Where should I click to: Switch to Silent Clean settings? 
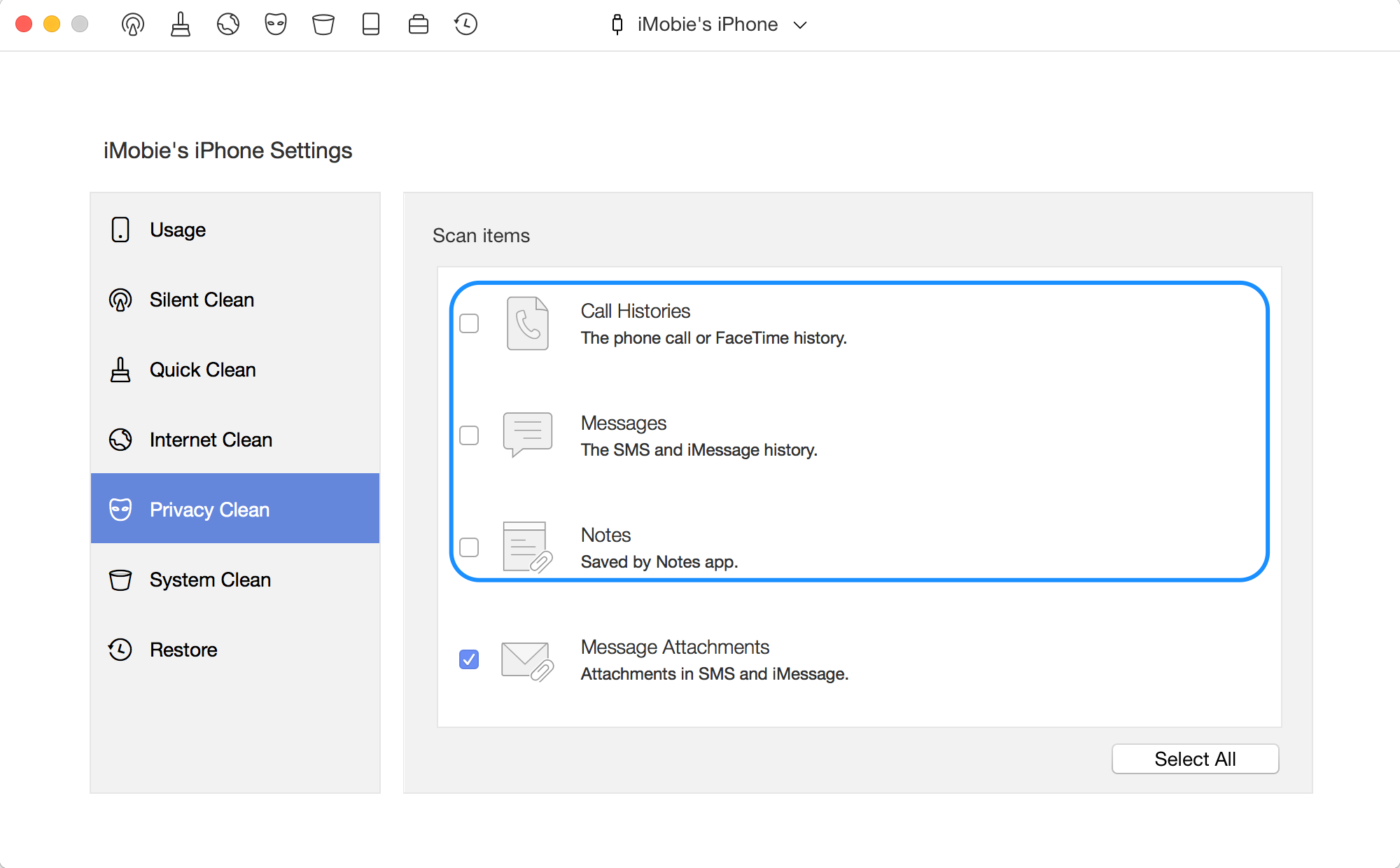(x=235, y=300)
